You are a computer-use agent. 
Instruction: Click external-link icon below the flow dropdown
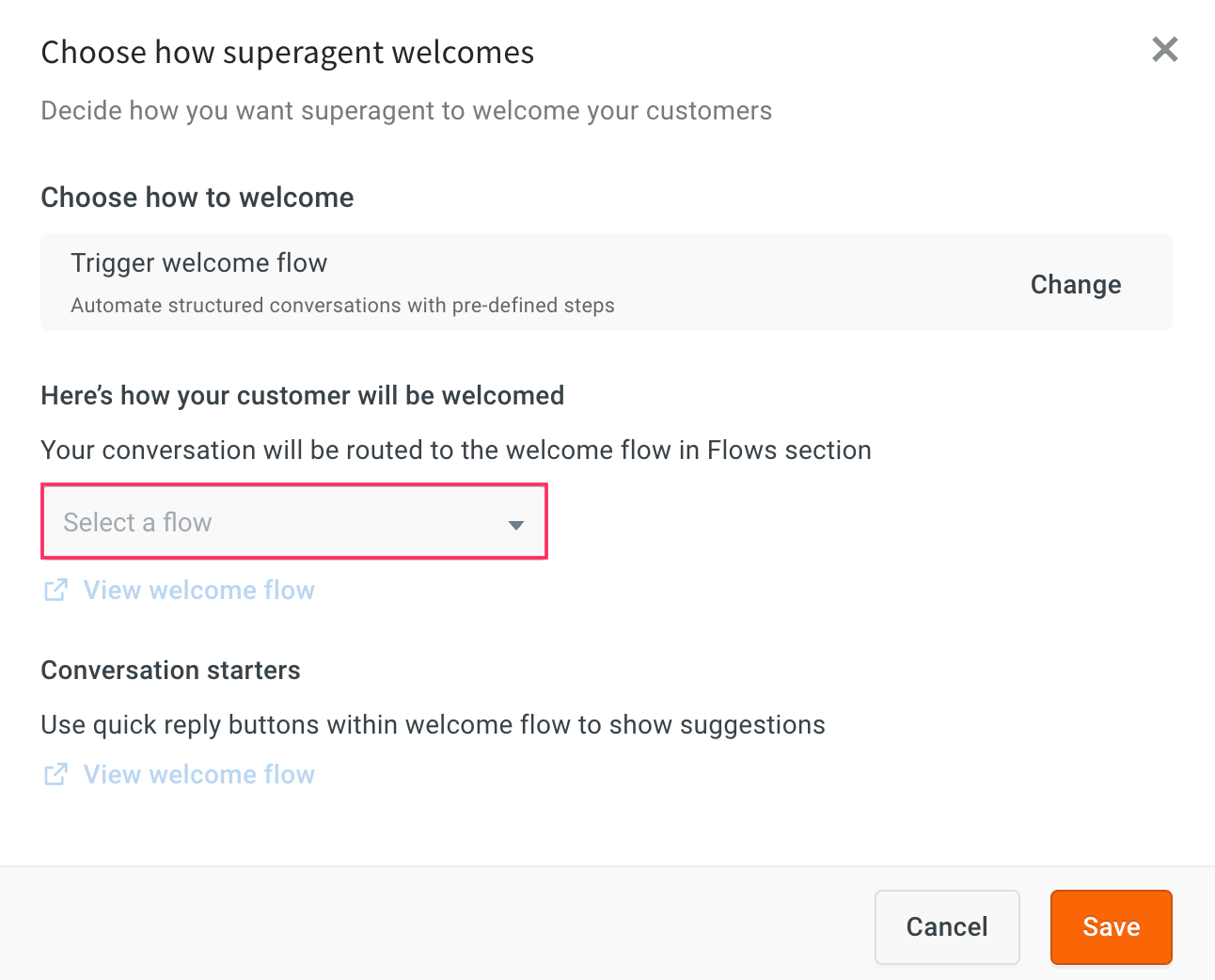coord(55,590)
